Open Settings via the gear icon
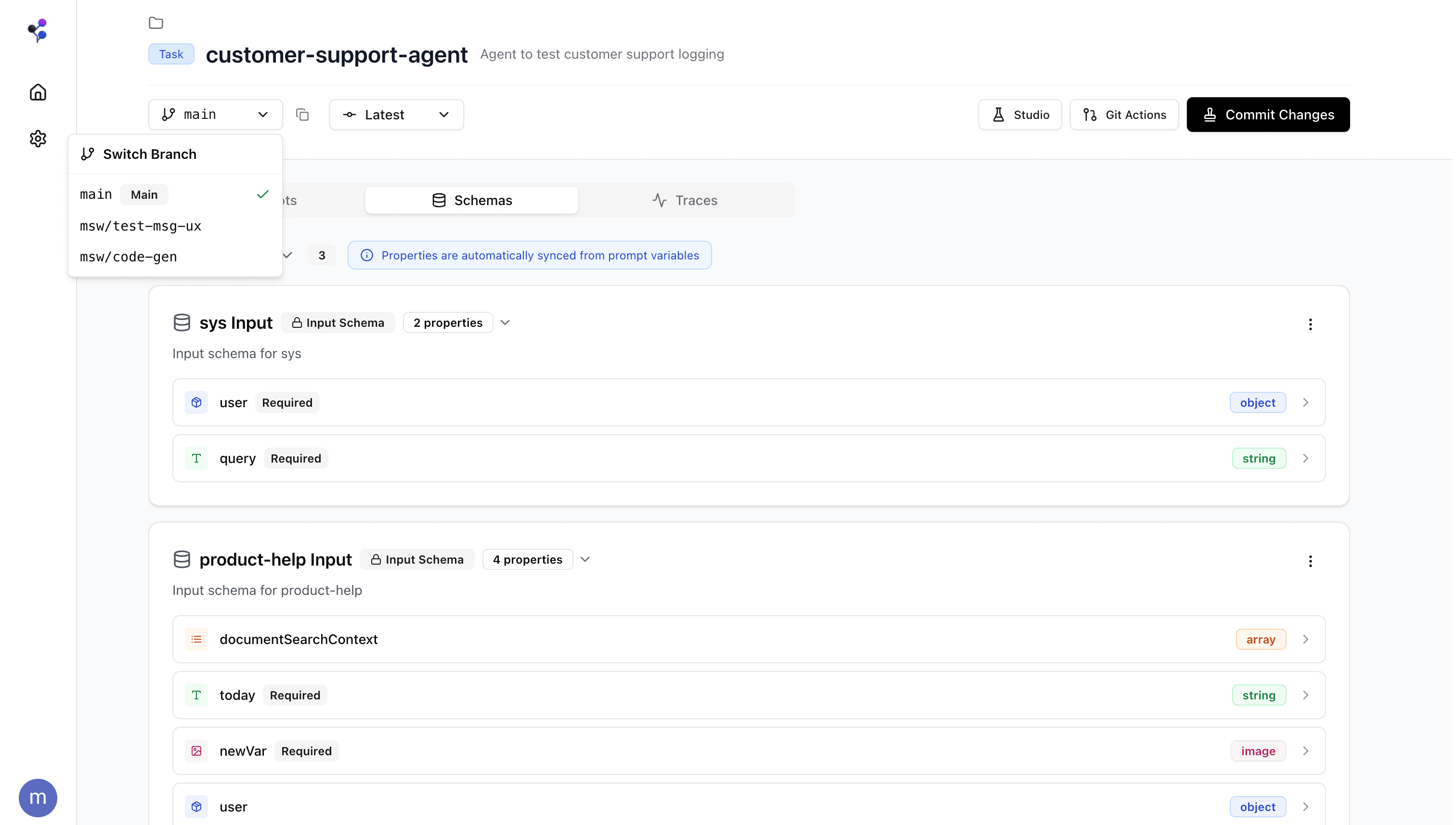The height and width of the screenshot is (825, 1456). tap(38, 139)
